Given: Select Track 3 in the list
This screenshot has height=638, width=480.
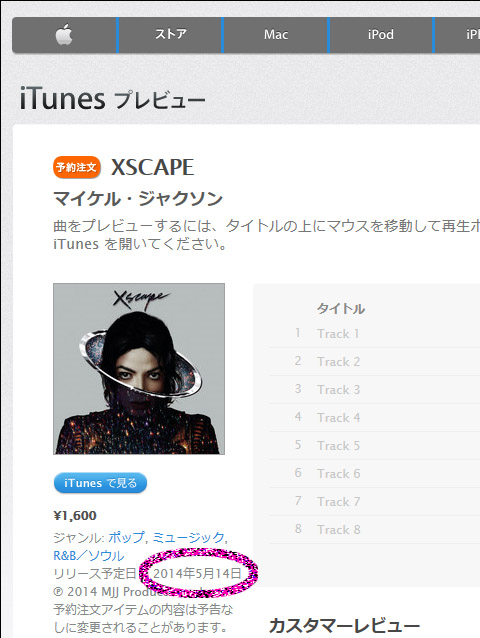Looking at the screenshot, I should [x=374, y=390].
